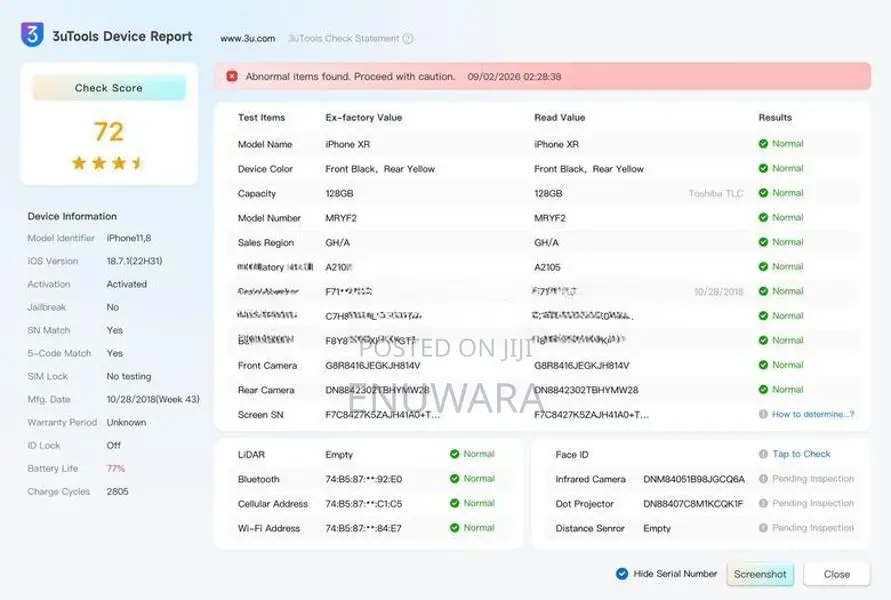The image size is (891, 600).
Task: Select the Read Value model number MRYF2
Action: 549,218
